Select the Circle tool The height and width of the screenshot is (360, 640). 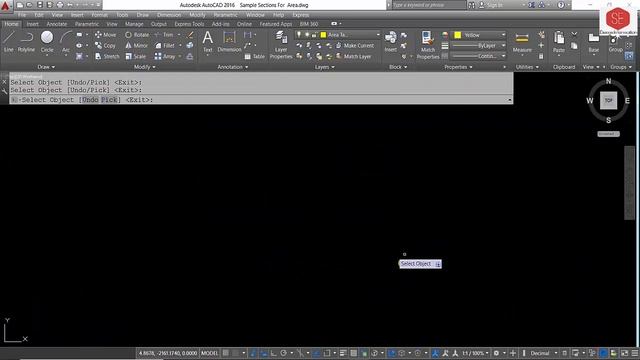click(47, 42)
